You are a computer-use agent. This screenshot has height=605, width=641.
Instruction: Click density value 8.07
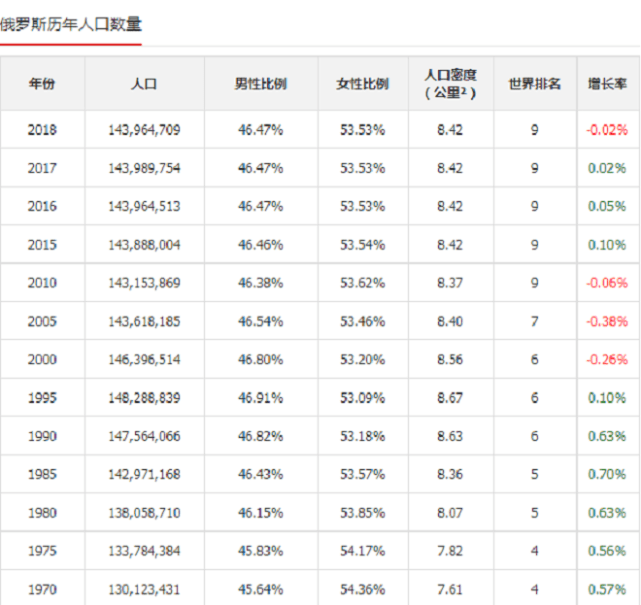pos(450,513)
